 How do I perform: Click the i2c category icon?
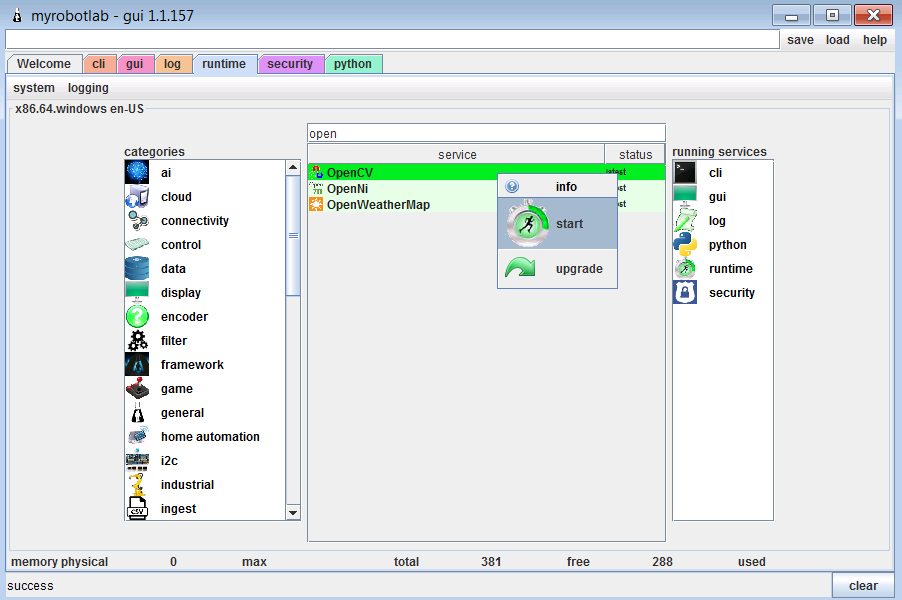coord(137,461)
